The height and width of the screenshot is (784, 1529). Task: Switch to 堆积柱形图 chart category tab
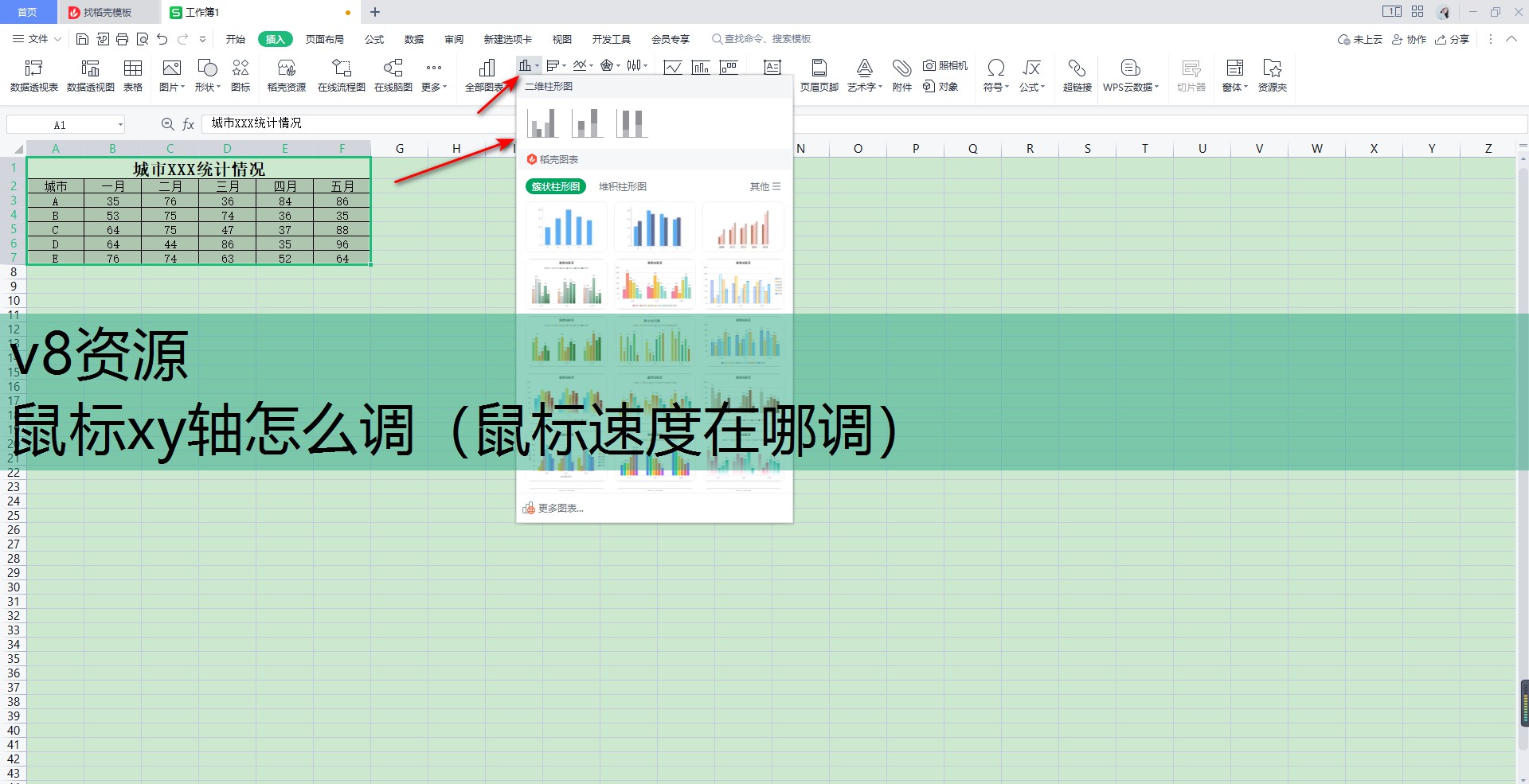pyautogui.click(x=622, y=186)
